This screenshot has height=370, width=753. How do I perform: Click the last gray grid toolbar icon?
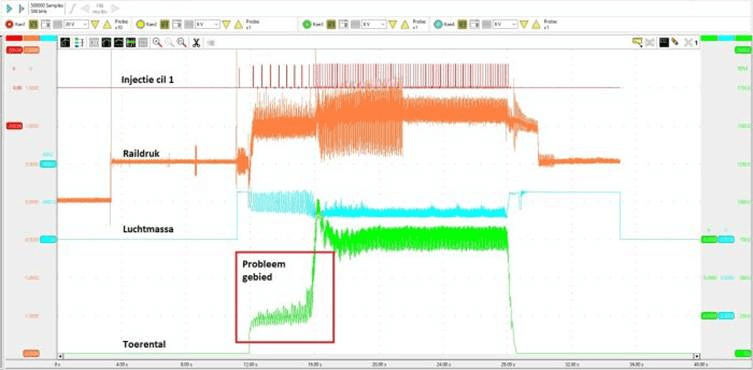(x=143, y=43)
